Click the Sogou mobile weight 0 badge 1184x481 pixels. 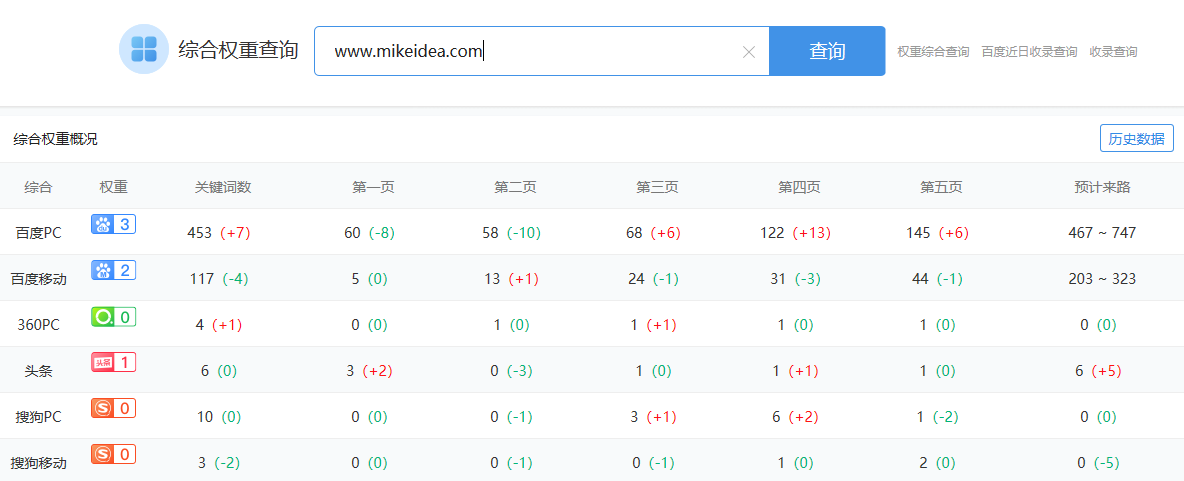(113, 454)
